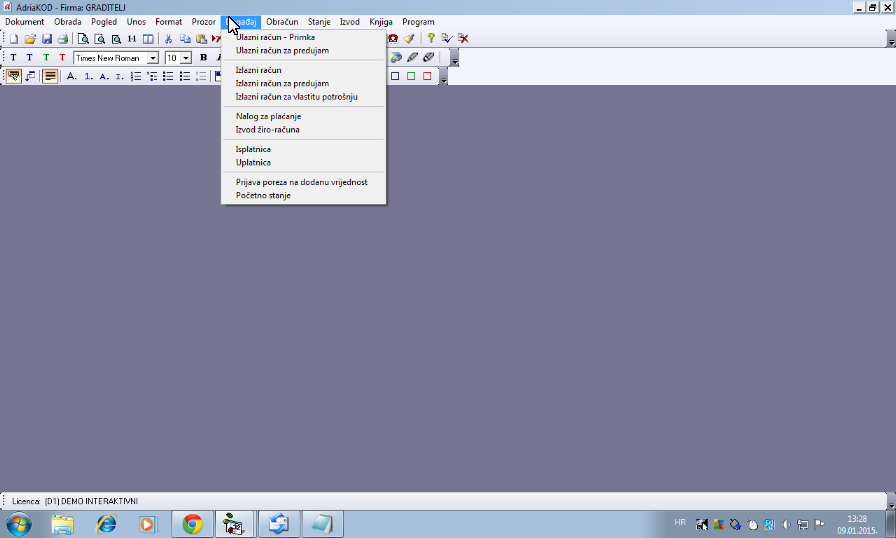Choose Ulazni račun za predujam
Viewport: 896px width, 538px height.
point(303,50)
